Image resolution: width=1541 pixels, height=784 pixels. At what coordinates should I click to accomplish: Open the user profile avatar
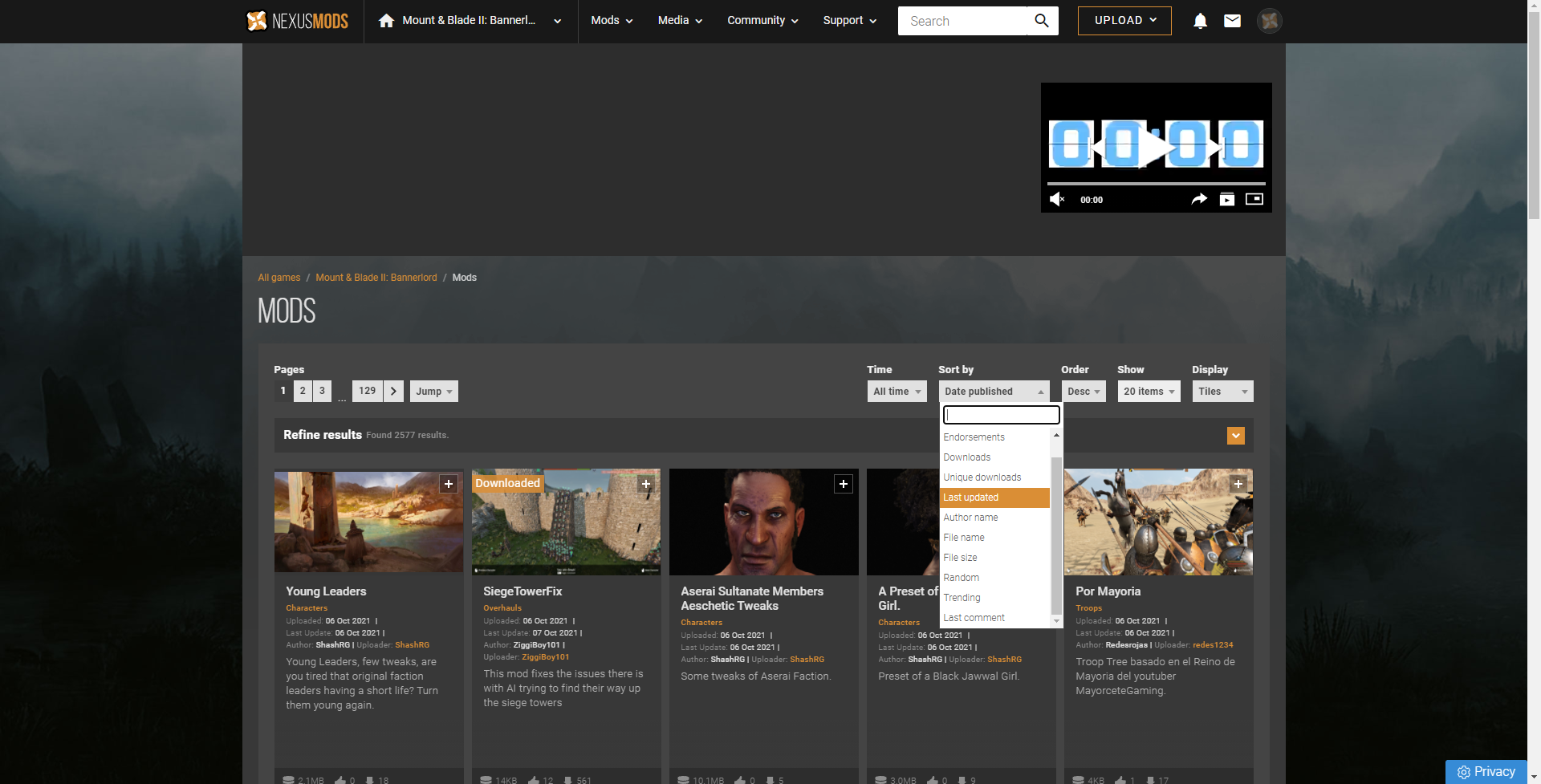(x=1269, y=21)
